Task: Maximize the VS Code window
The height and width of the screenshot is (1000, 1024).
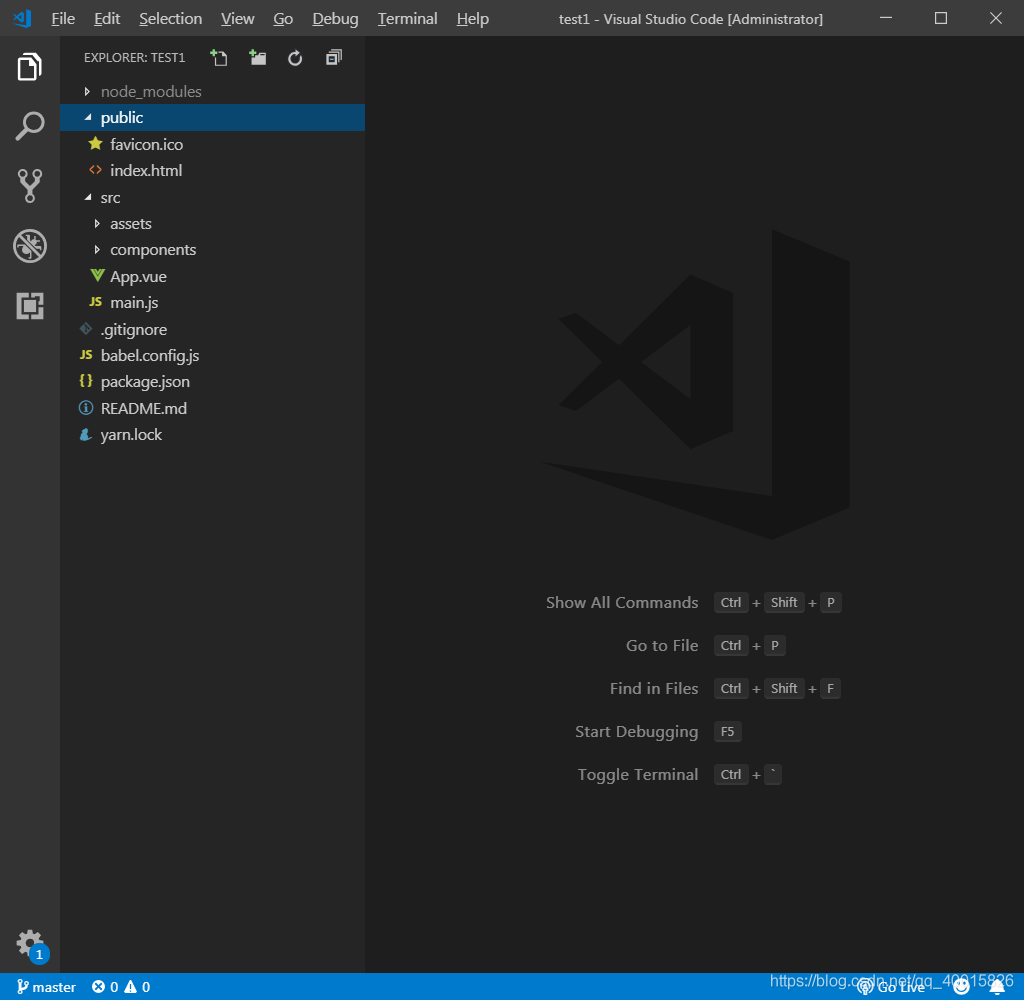Action: pos(940,18)
